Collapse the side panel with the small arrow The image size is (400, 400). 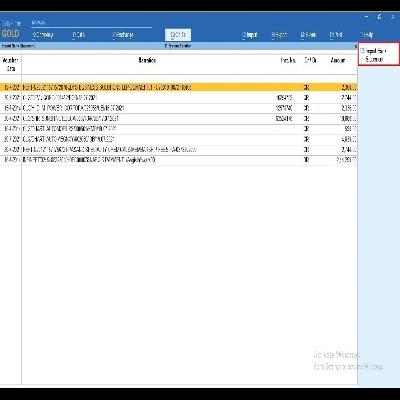[356, 46]
